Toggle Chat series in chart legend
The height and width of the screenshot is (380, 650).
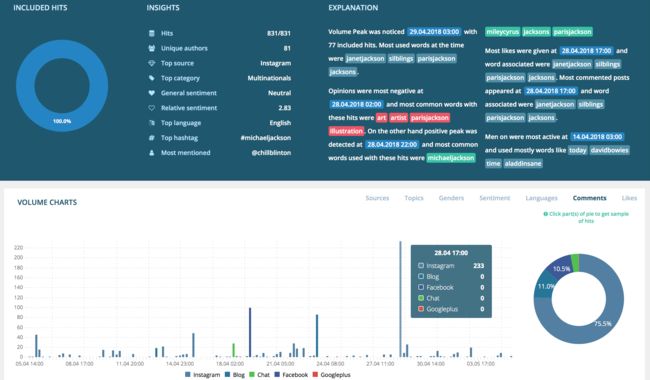(259, 375)
